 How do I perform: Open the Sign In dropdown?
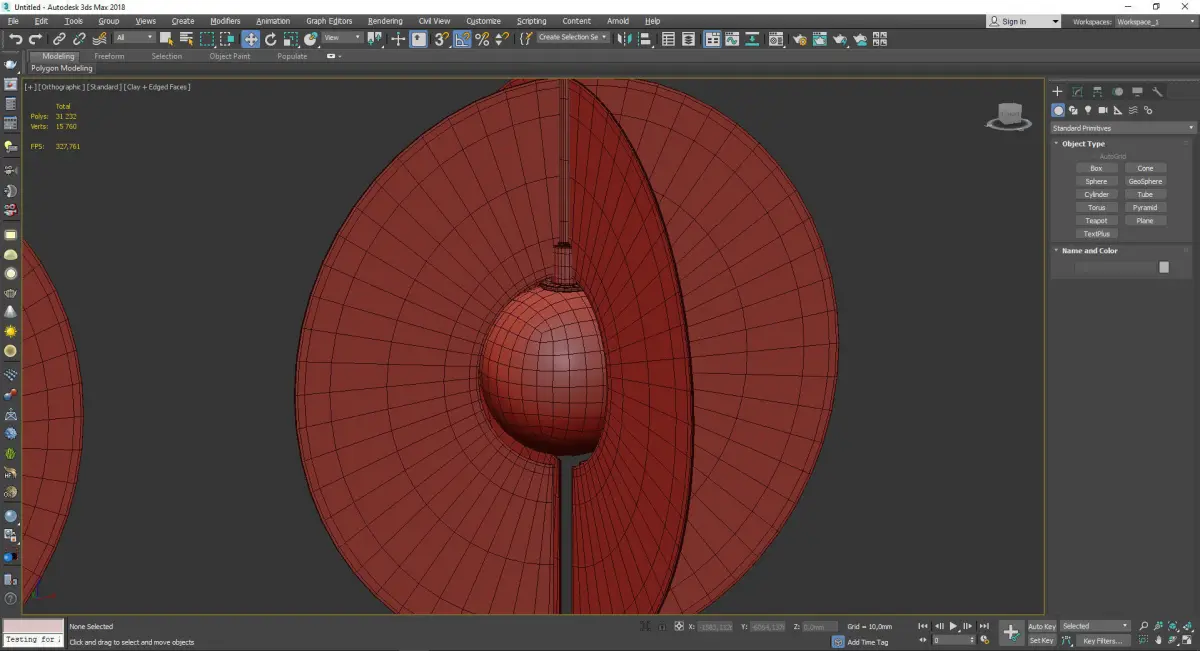(1023, 21)
